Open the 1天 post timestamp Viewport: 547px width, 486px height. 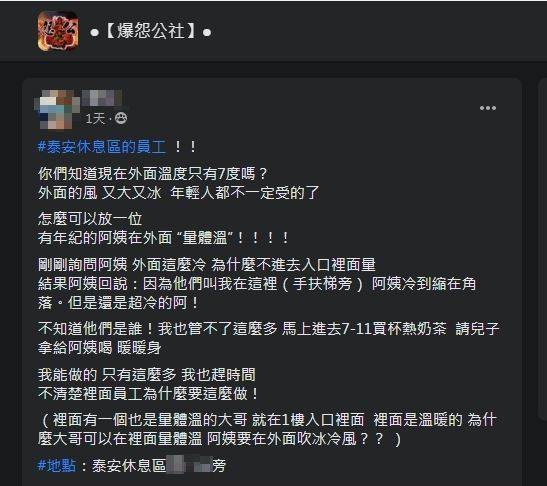click(95, 119)
